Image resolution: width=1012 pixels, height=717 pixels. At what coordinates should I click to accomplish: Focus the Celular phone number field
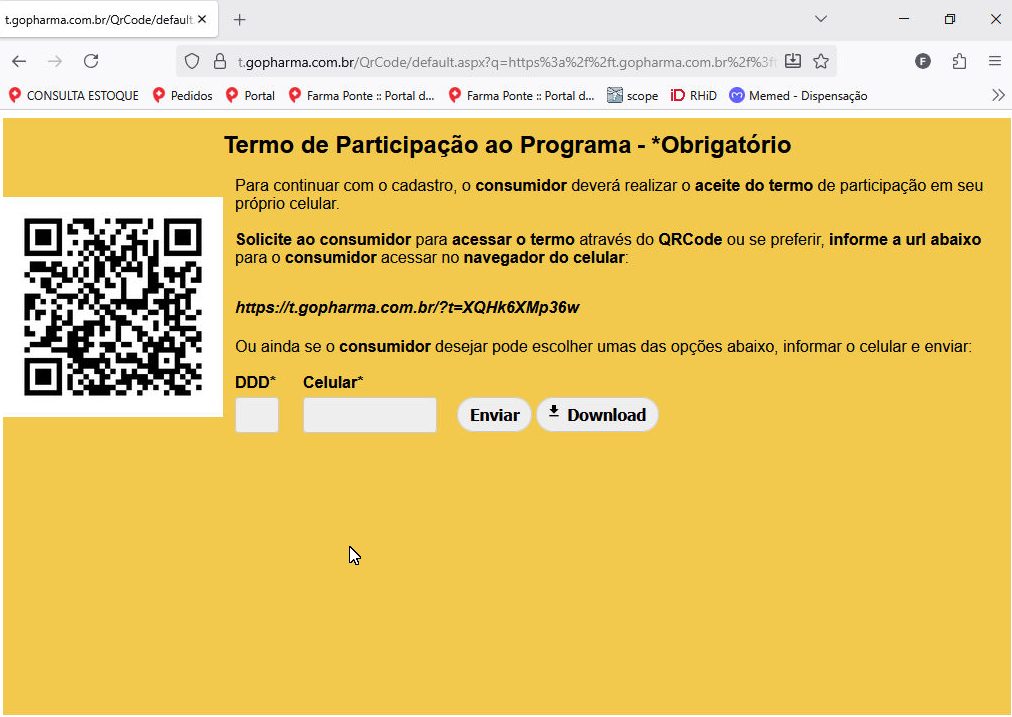(370, 415)
